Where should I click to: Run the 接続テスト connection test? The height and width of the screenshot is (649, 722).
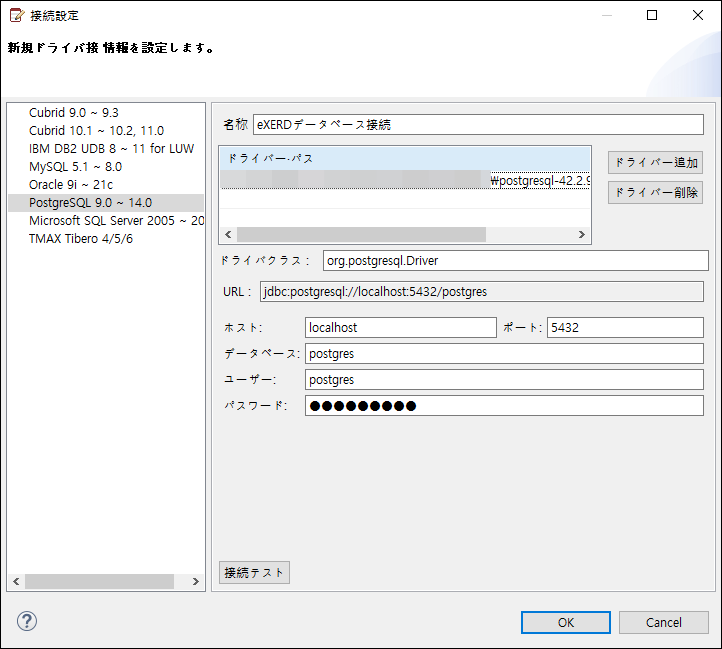[x=254, y=573]
